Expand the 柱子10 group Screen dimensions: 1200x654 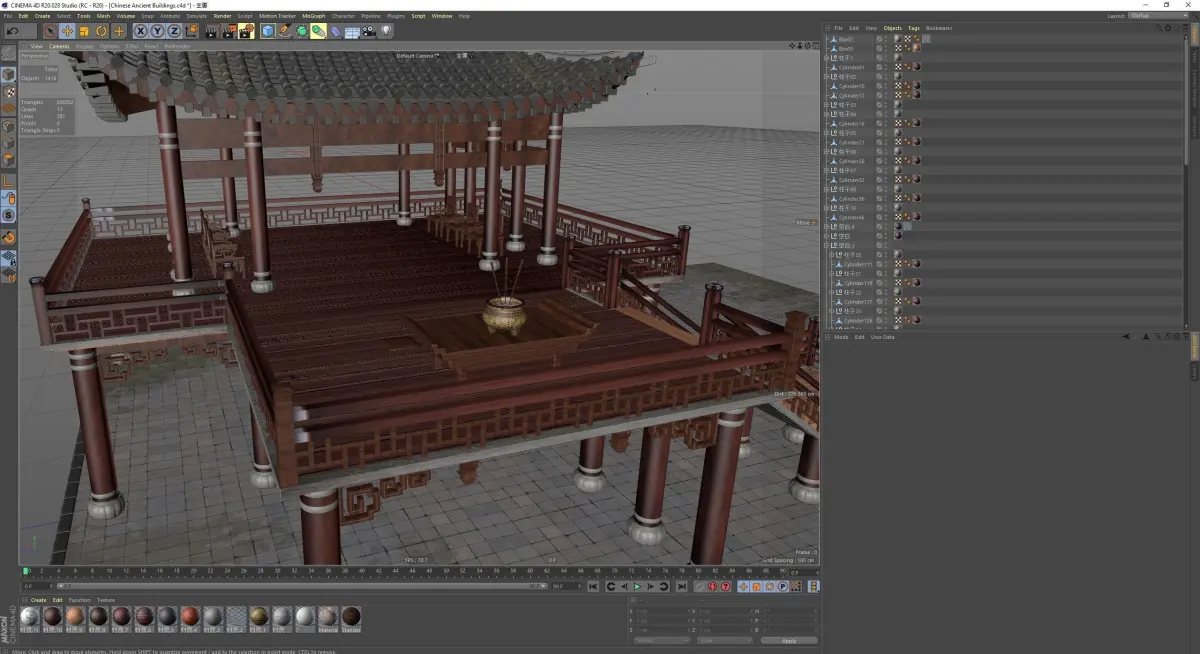pyautogui.click(x=826, y=208)
